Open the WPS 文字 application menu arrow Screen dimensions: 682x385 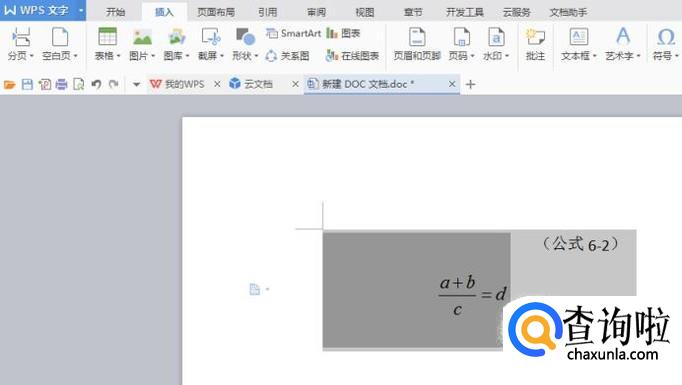(x=80, y=10)
